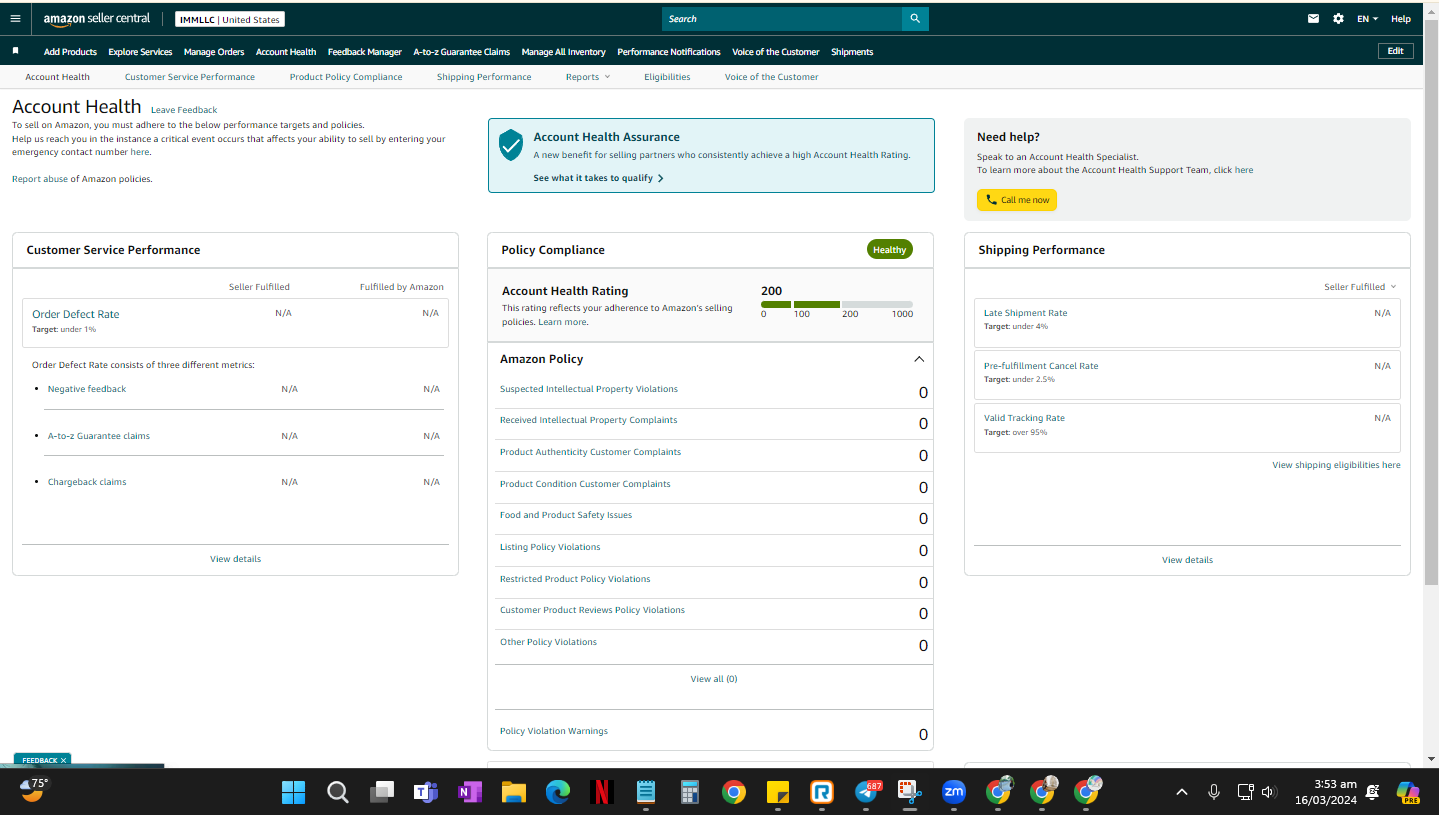Click the Account Health Rating progress bar
This screenshot has height=815, width=1439.
[x=837, y=304]
